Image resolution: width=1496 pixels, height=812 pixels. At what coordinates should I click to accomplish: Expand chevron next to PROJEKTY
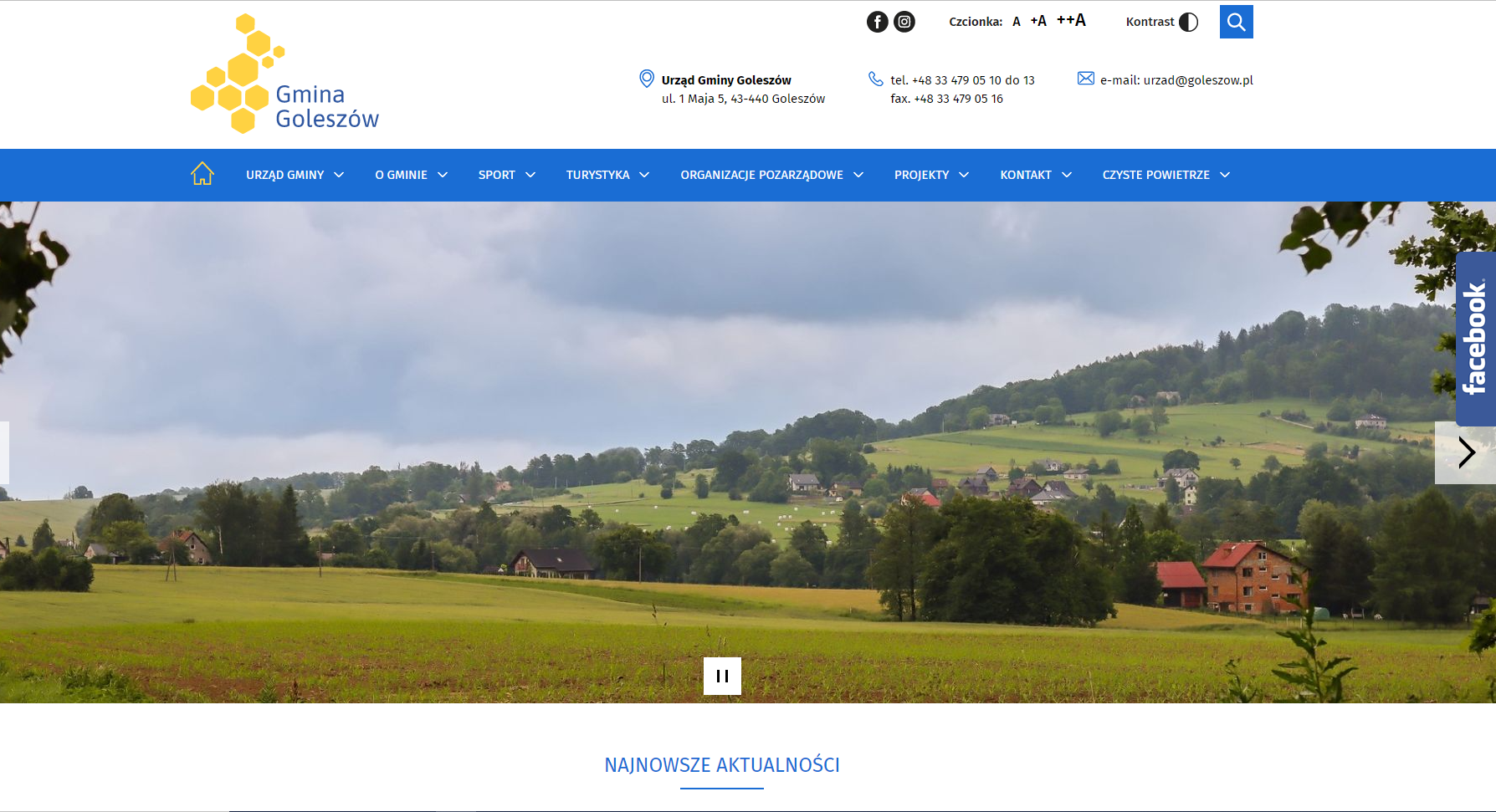(x=964, y=175)
